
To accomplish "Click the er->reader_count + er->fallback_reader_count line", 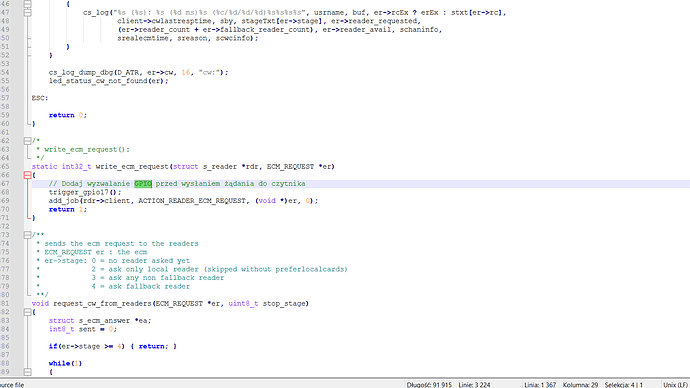I will tap(279, 30).
